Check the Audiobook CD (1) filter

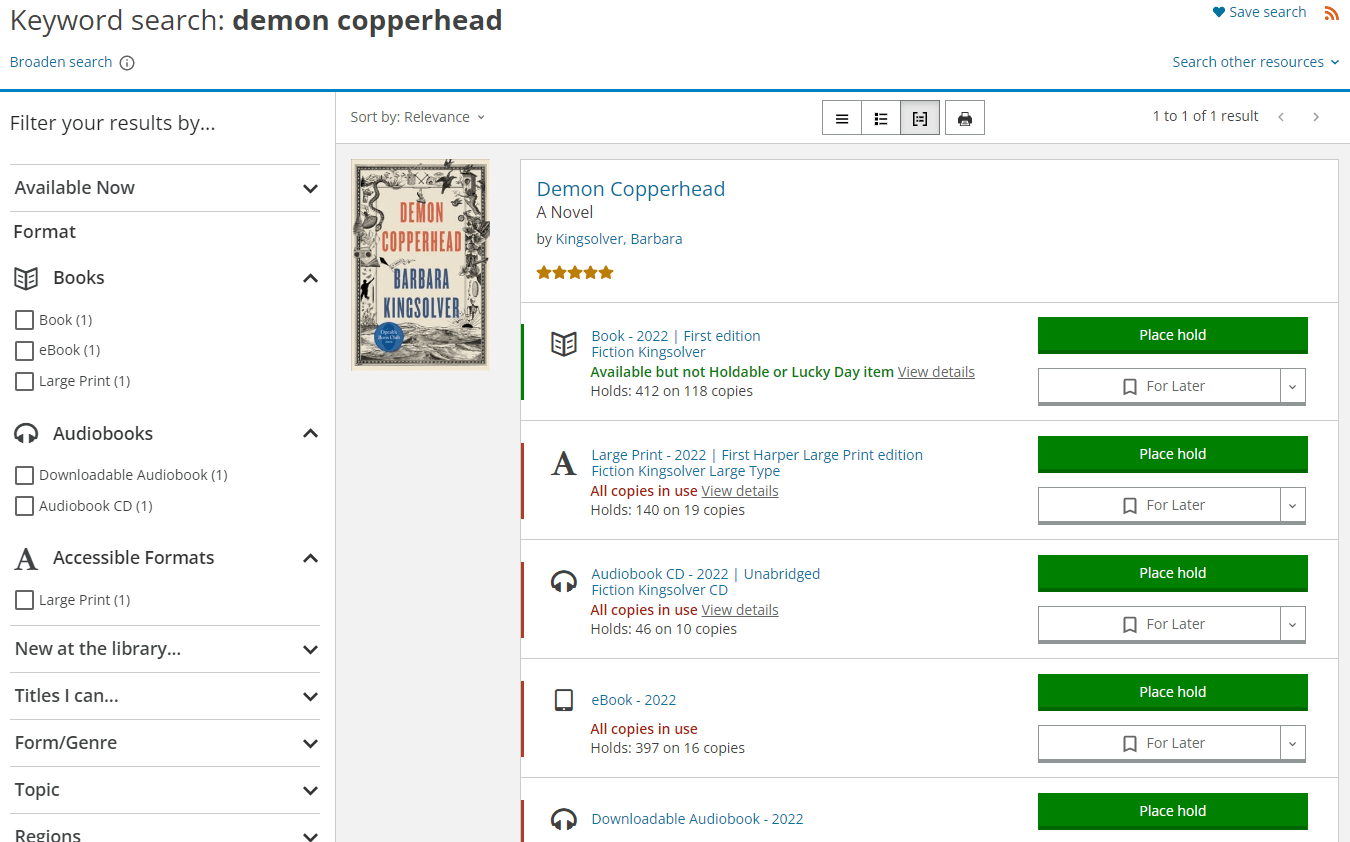pyautogui.click(x=24, y=506)
